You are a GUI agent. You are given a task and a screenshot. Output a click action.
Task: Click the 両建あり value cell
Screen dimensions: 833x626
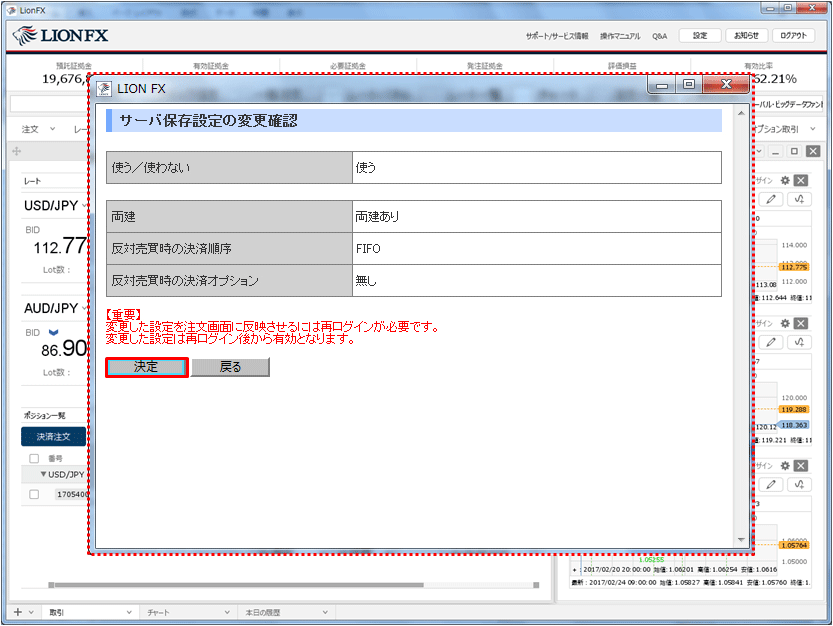pos(537,216)
